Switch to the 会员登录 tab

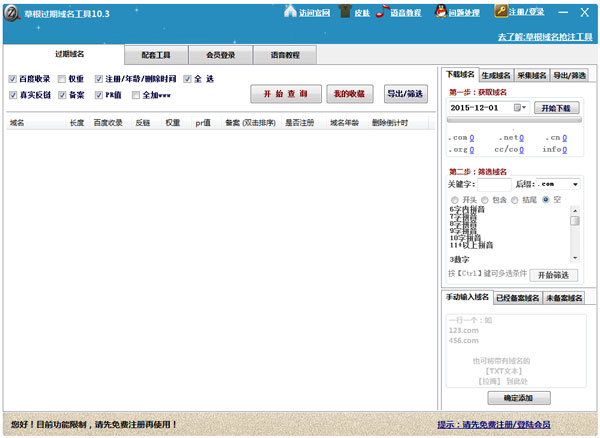221,55
